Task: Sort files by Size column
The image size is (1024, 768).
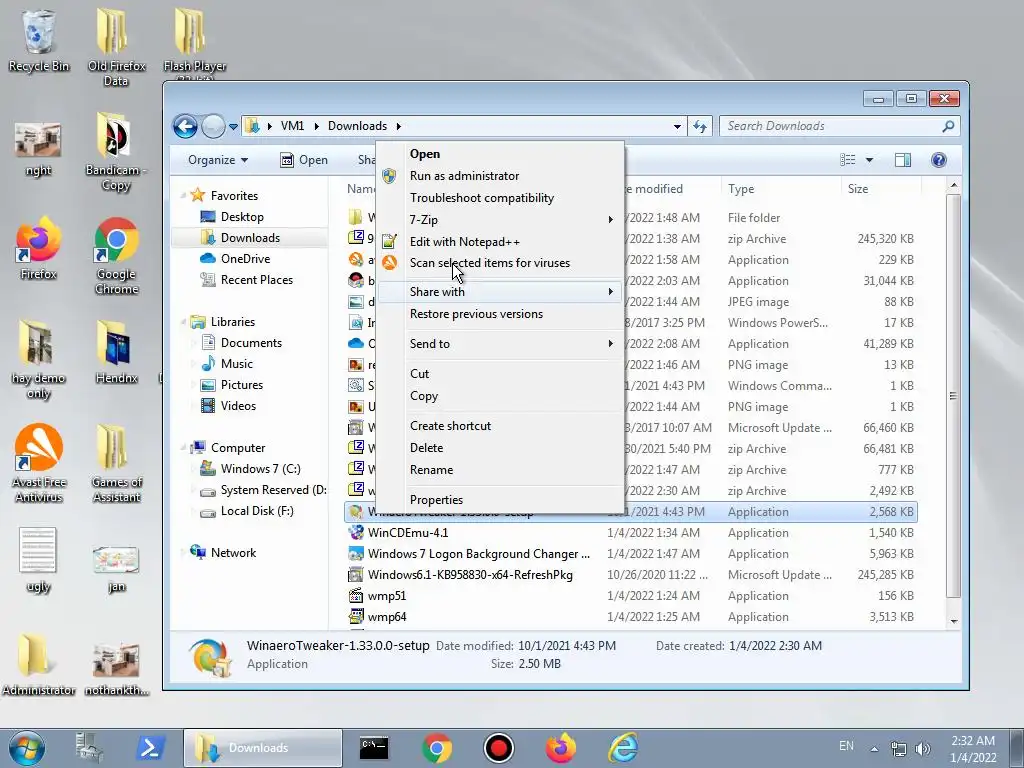Action: pos(880,189)
